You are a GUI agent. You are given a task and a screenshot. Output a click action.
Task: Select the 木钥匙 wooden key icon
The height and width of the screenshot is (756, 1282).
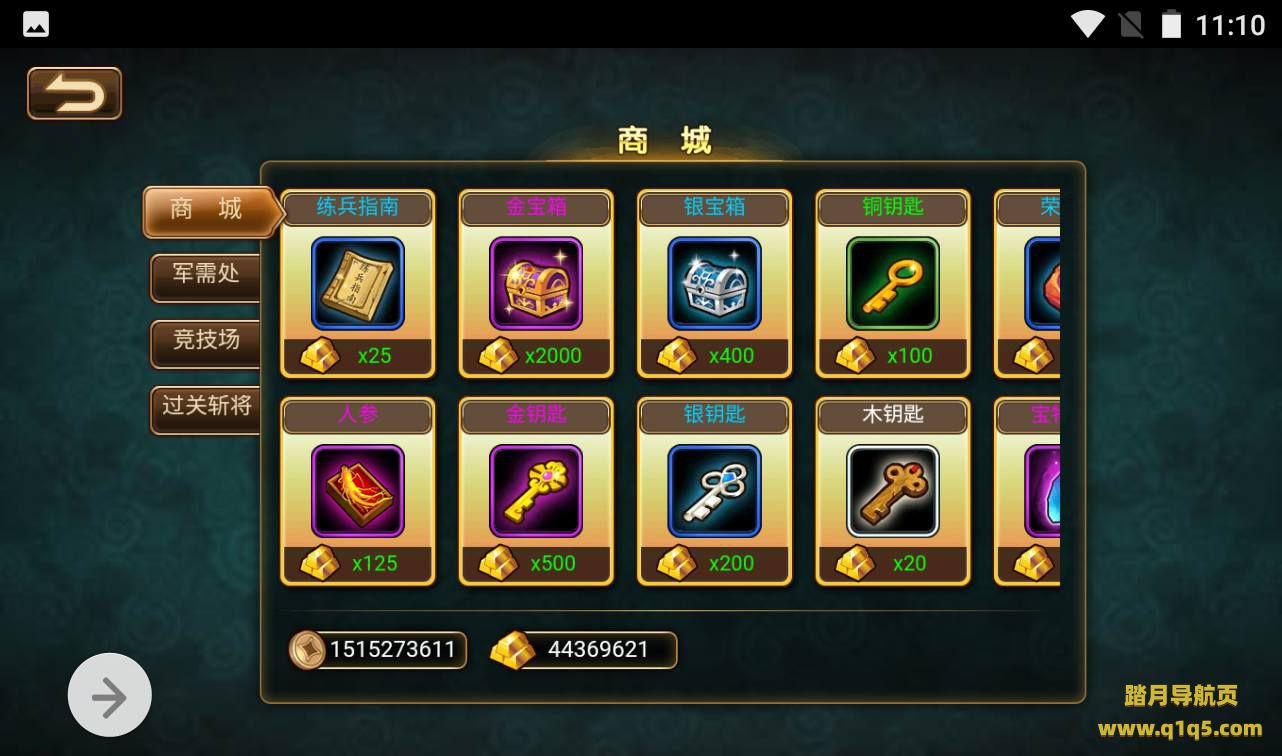[893, 491]
